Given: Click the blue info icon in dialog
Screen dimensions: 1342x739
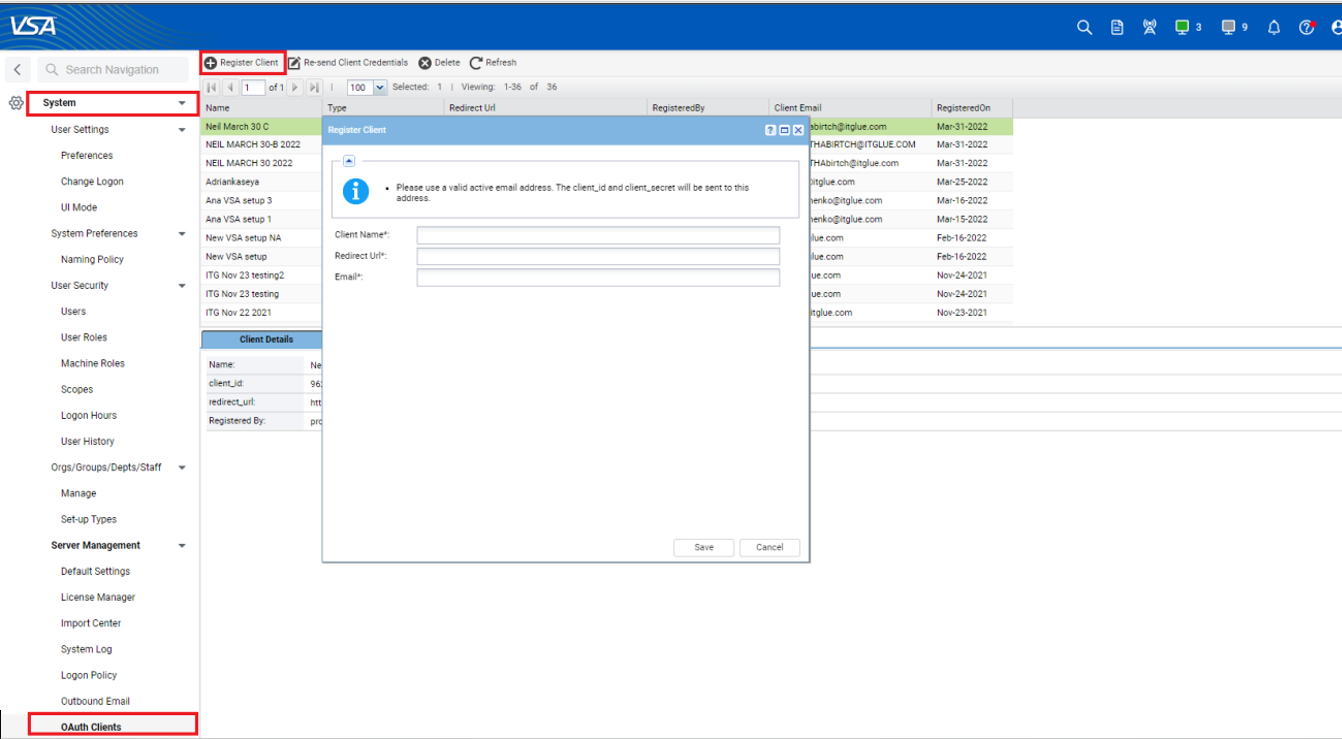Looking at the screenshot, I should (x=356, y=191).
